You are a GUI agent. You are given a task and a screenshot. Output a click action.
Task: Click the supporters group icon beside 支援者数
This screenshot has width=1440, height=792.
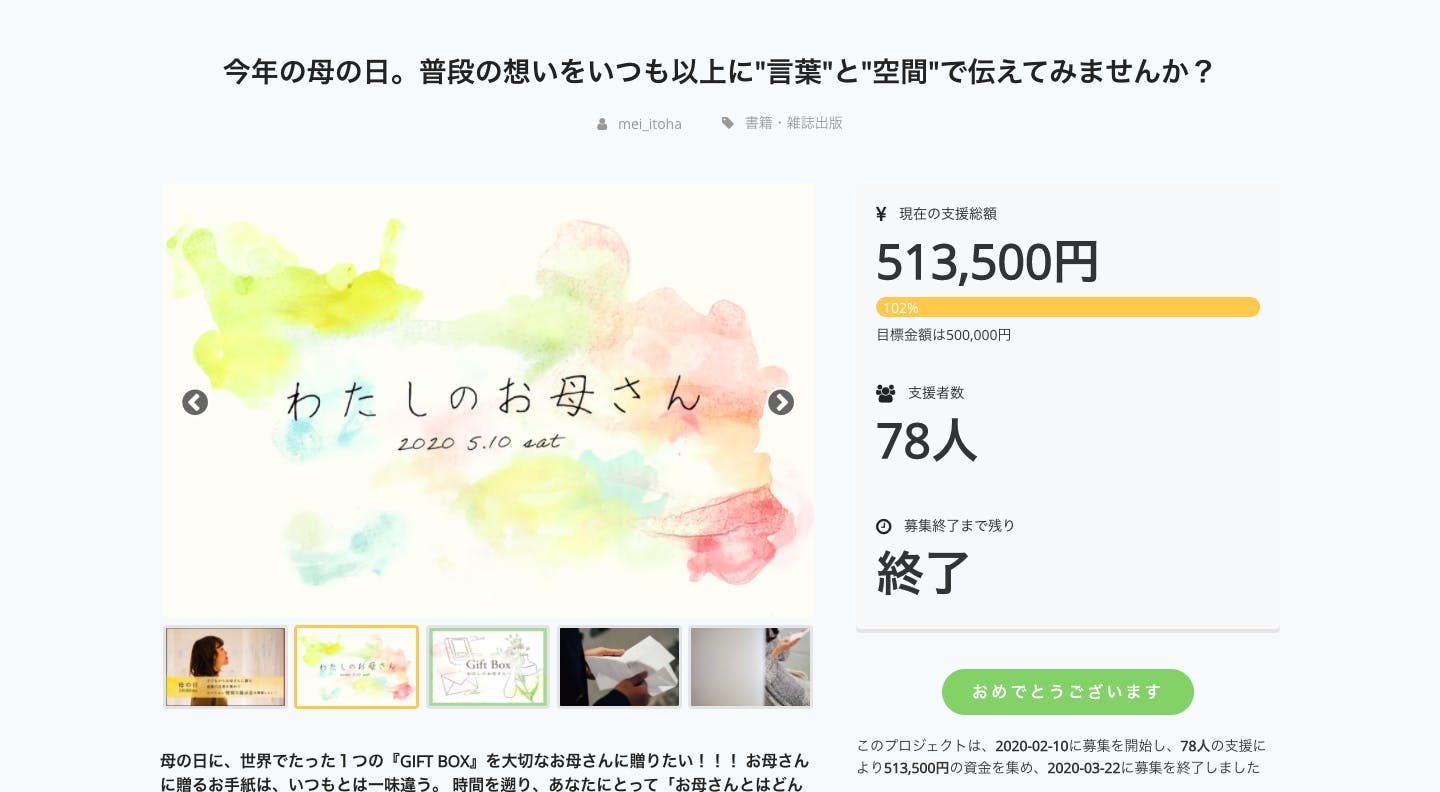[885, 393]
